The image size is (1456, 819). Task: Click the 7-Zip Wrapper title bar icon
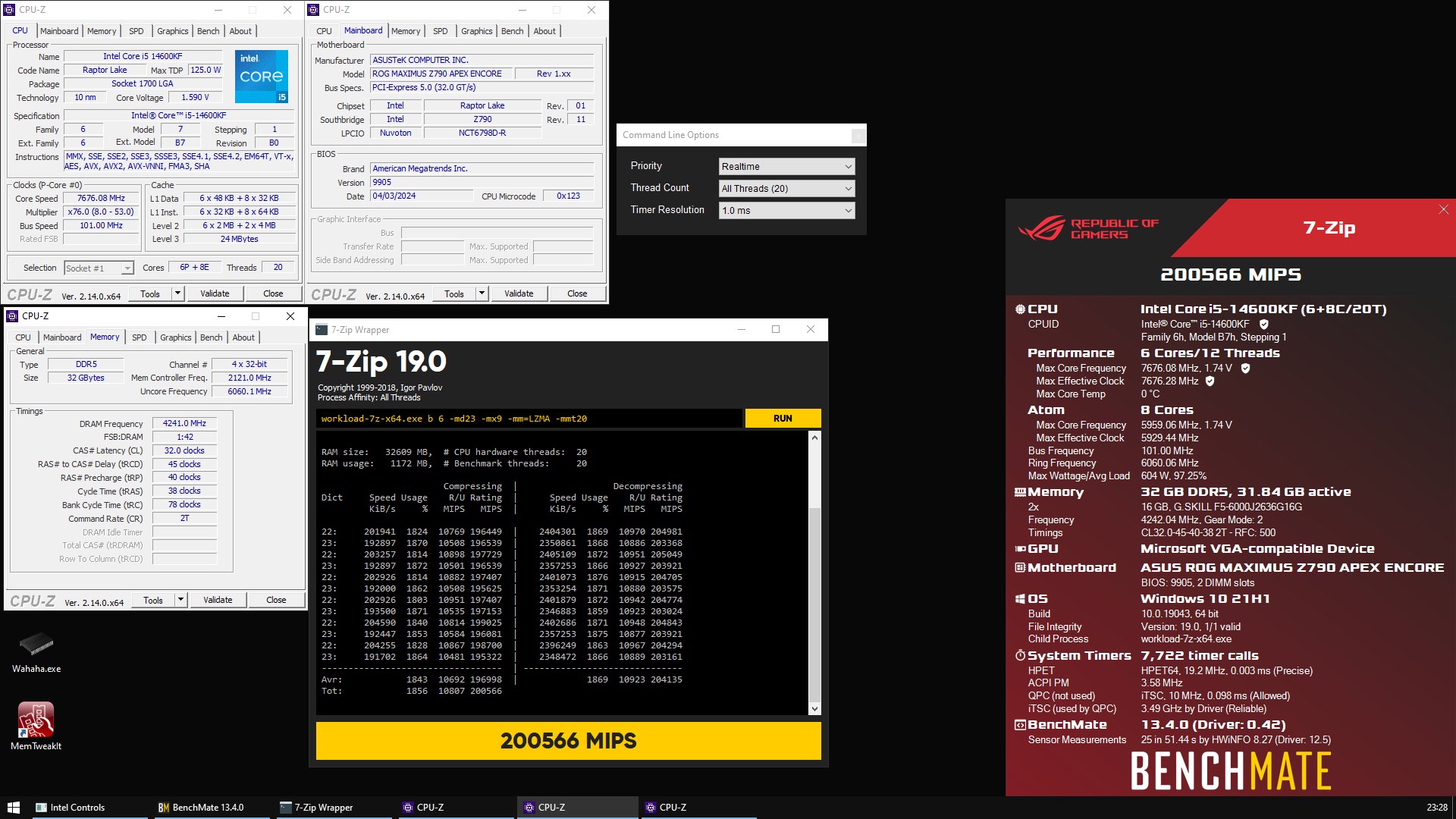click(x=322, y=330)
